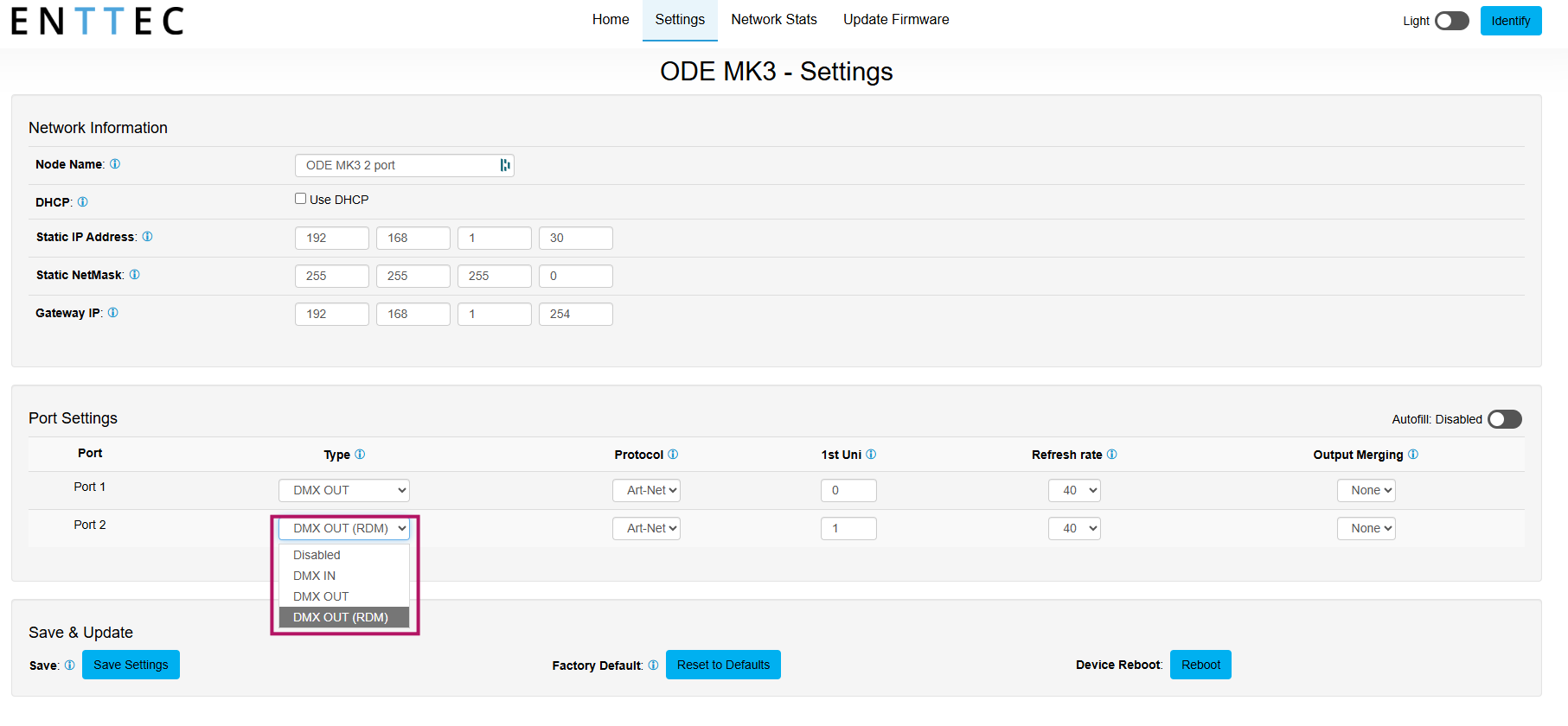Show the Static NetMask info icon
Image resolution: width=1568 pixels, height=726 pixels.
(134, 275)
